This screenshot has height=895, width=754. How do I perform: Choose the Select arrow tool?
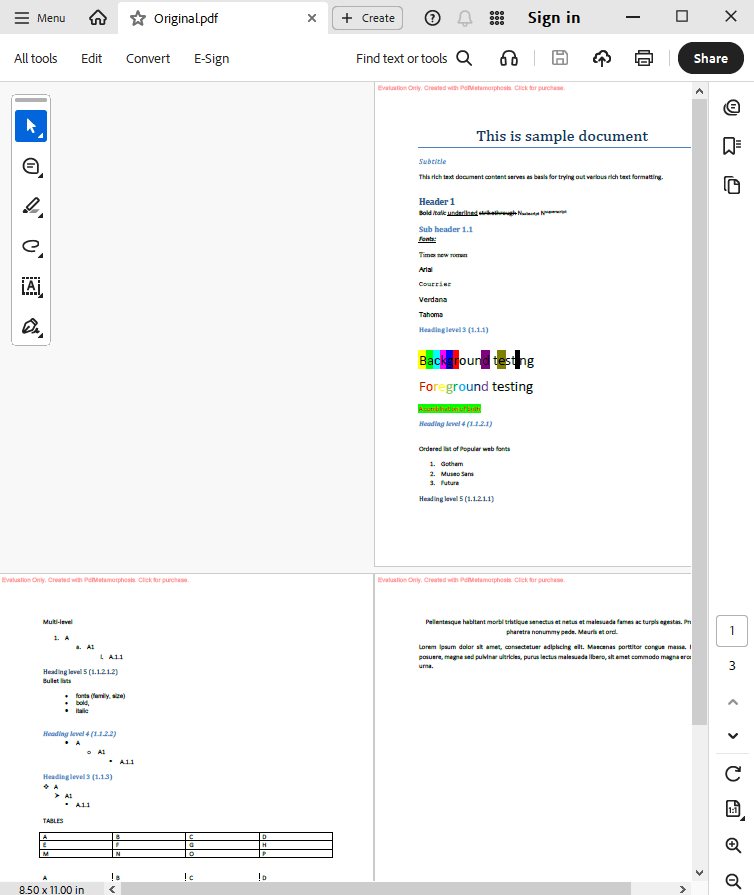[31, 126]
